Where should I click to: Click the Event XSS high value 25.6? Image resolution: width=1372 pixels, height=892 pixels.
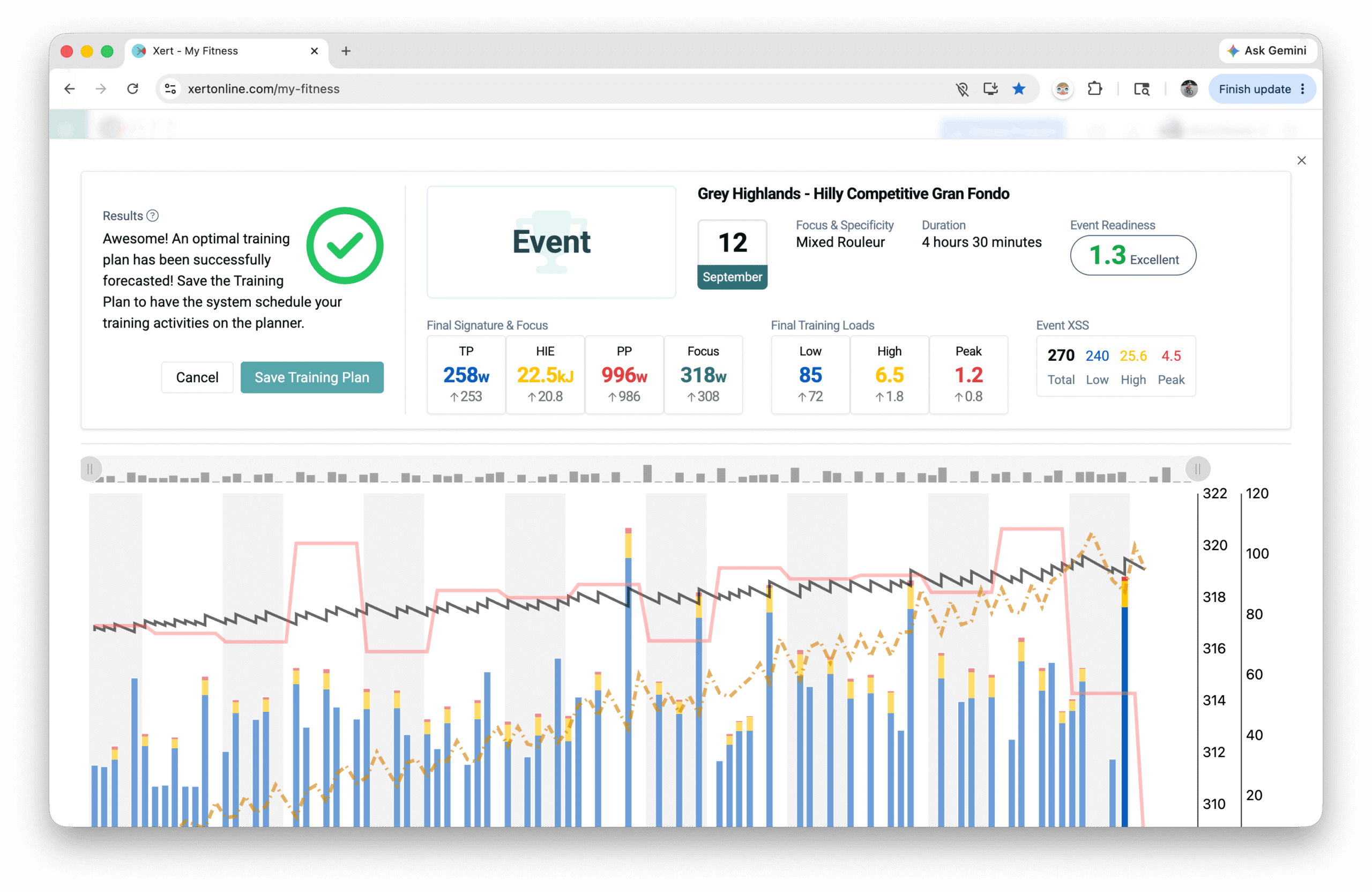[1133, 356]
